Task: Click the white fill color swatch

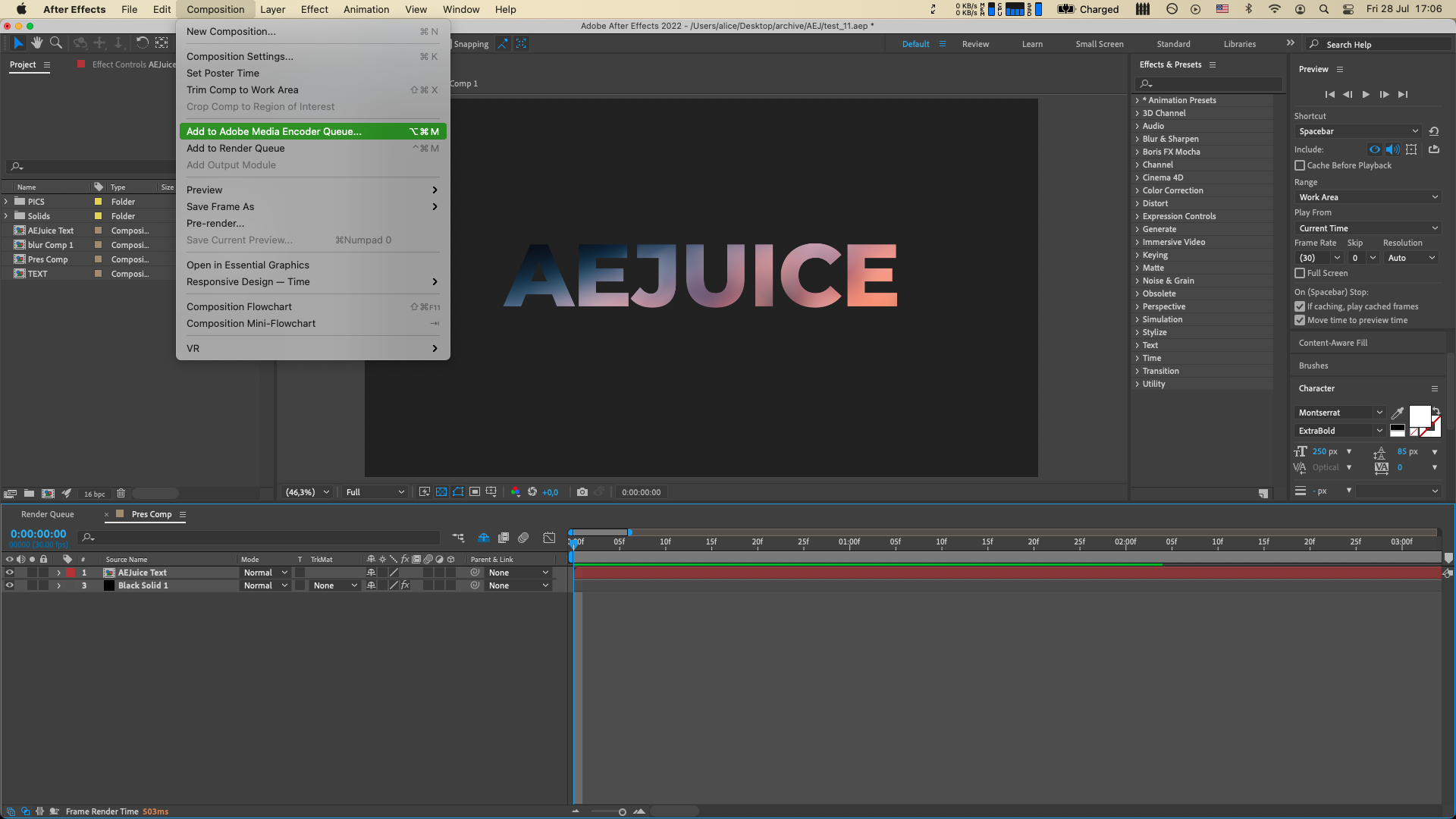Action: click(1419, 416)
